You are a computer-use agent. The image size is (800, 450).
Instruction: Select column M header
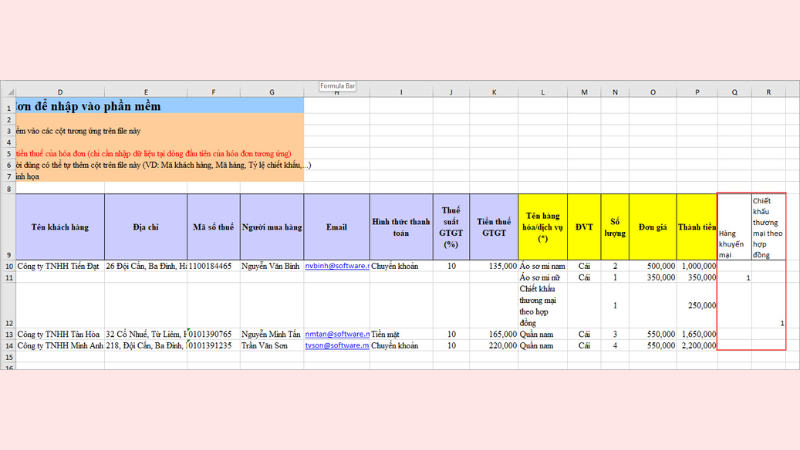tap(584, 92)
